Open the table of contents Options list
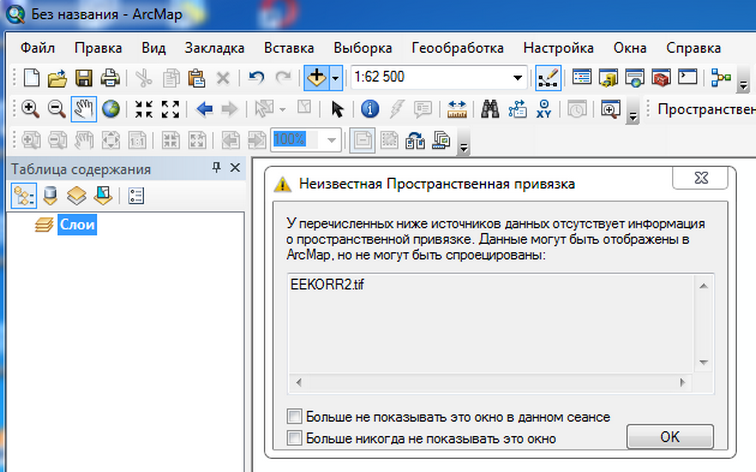Image resolution: width=756 pixels, height=472 pixels. 137,196
